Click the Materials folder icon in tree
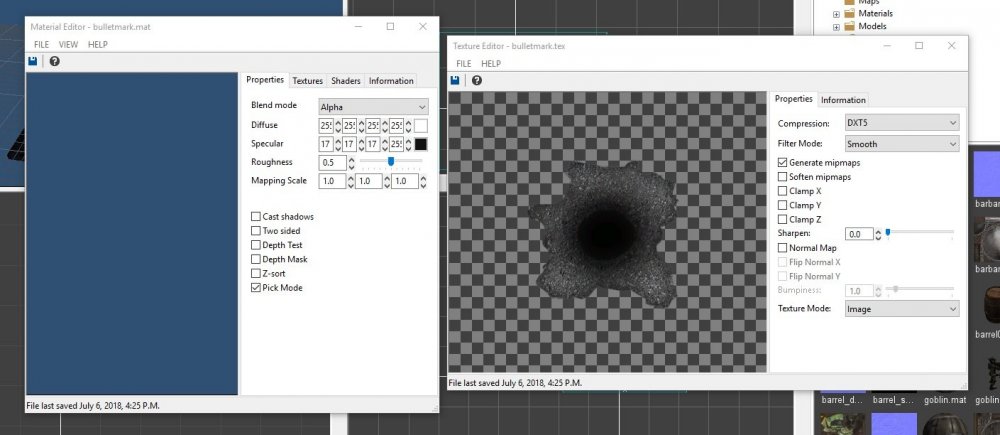Viewport: 1000px width, 435px height. tap(850, 14)
